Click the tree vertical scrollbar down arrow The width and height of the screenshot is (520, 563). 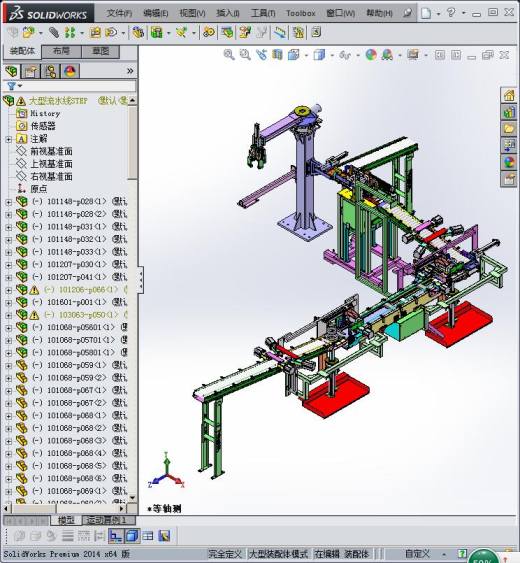click(132, 498)
